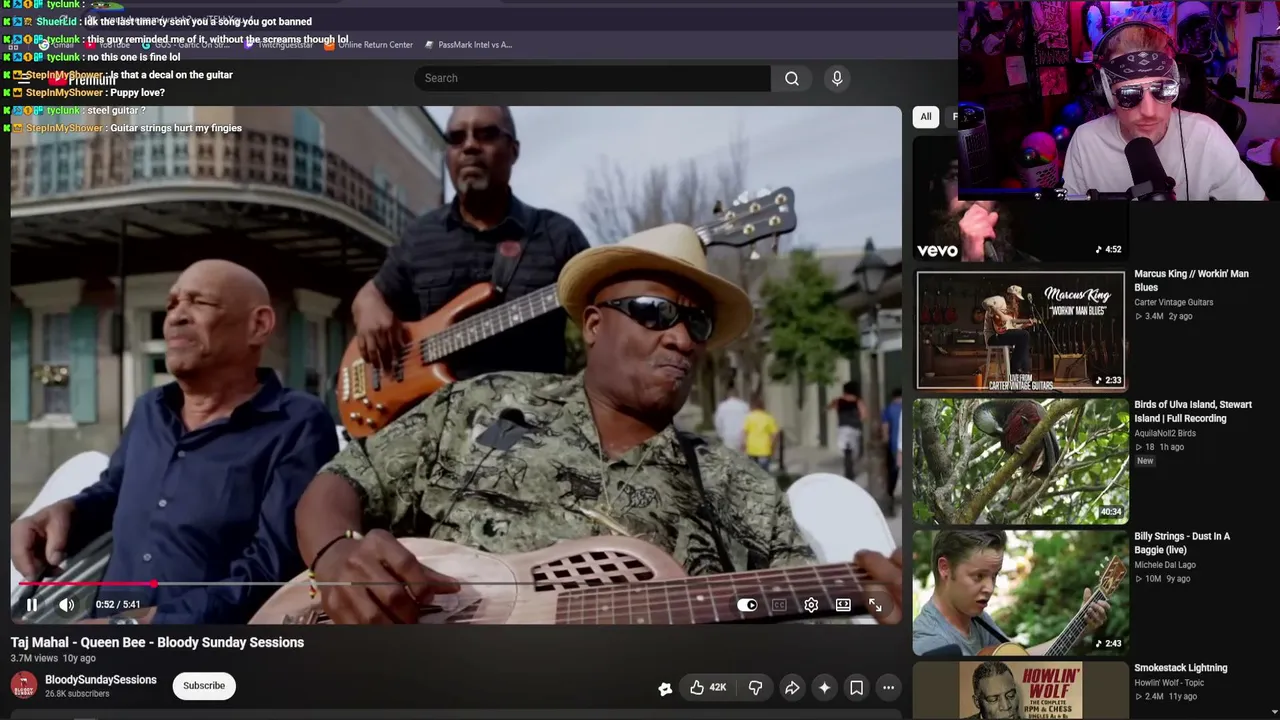Click the title 'Marcus King // Workin' Man Blues'

[1191, 281]
